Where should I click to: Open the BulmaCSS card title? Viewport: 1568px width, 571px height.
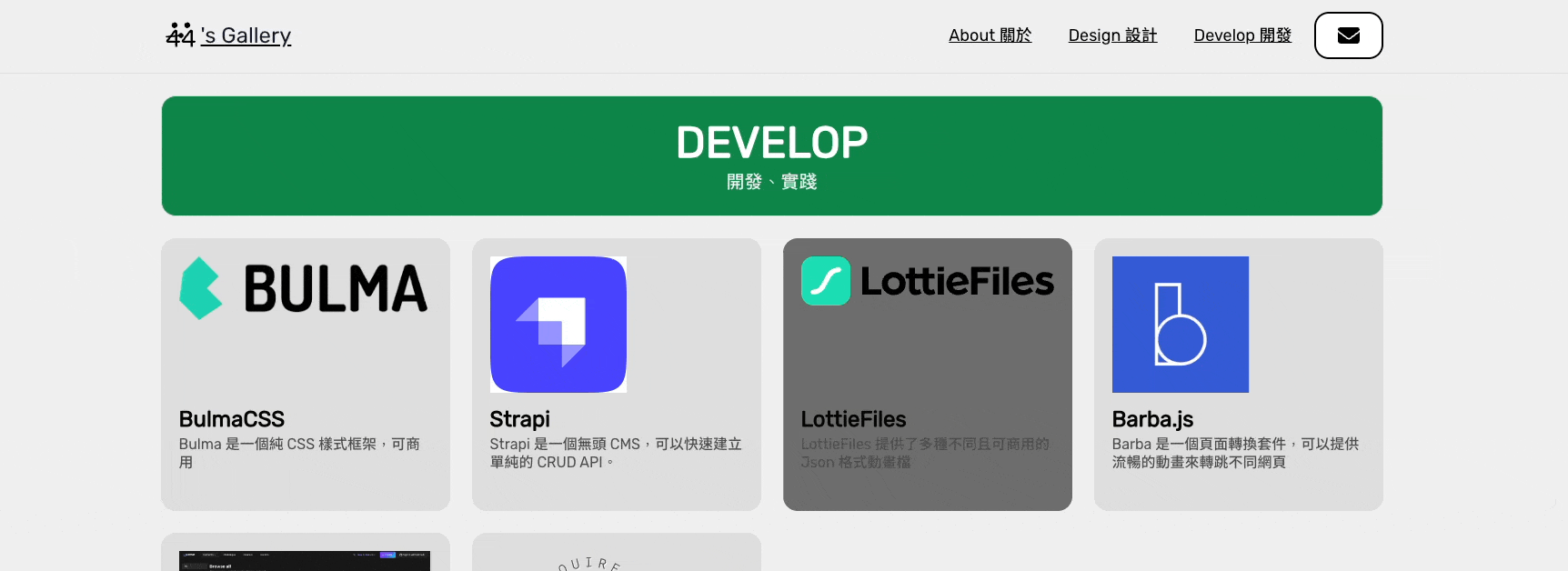pyautogui.click(x=232, y=419)
